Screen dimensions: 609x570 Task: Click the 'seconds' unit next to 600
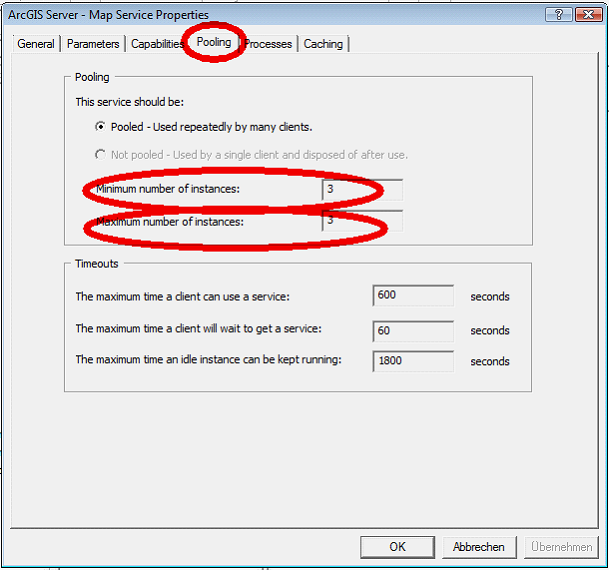tap(490, 297)
